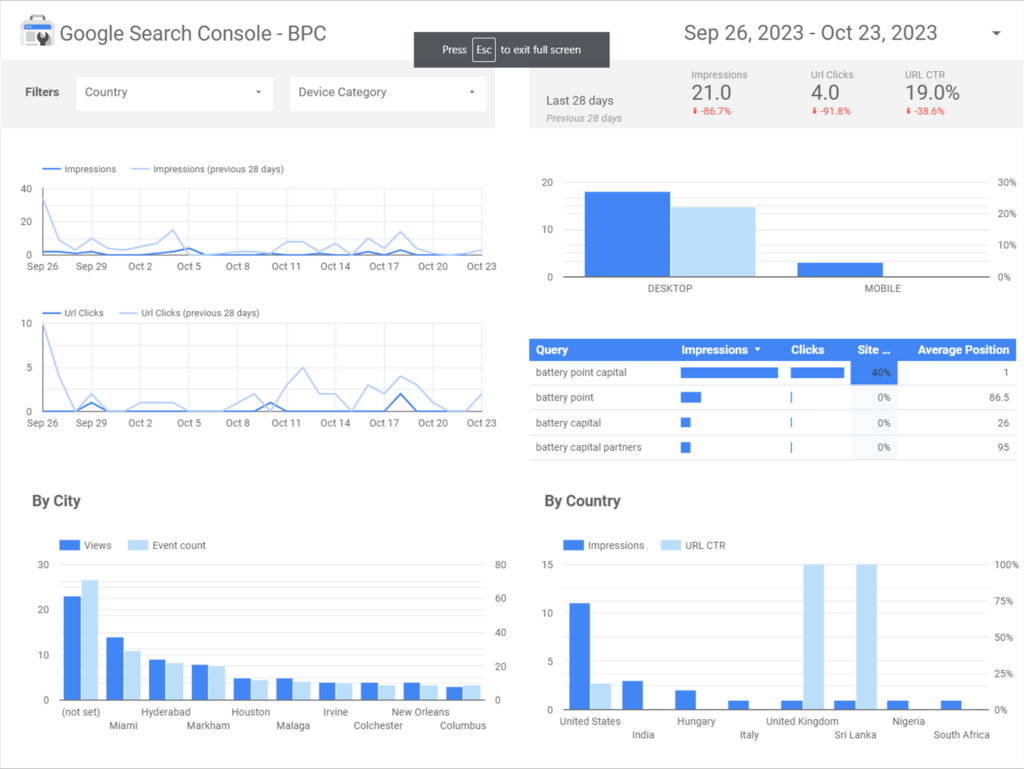Select the 'battery point capital' query row
Image resolution: width=1024 pixels, height=769 pixels.
(581, 372)
